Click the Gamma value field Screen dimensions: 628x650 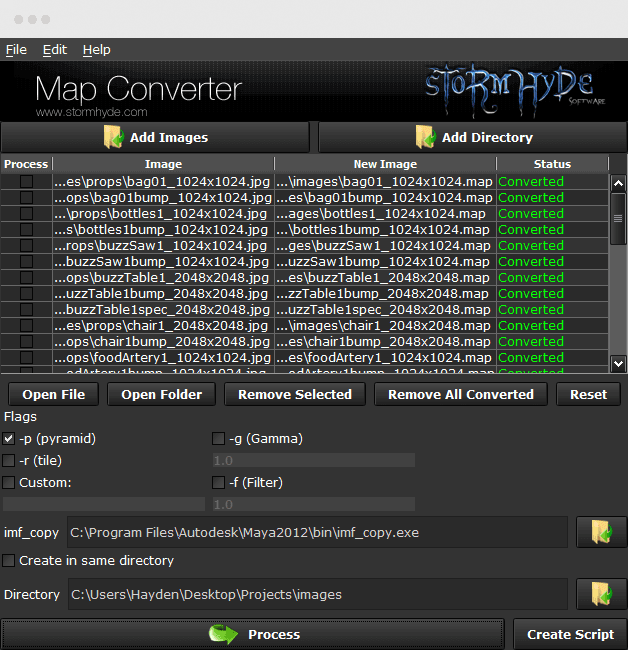click(313, 460)
